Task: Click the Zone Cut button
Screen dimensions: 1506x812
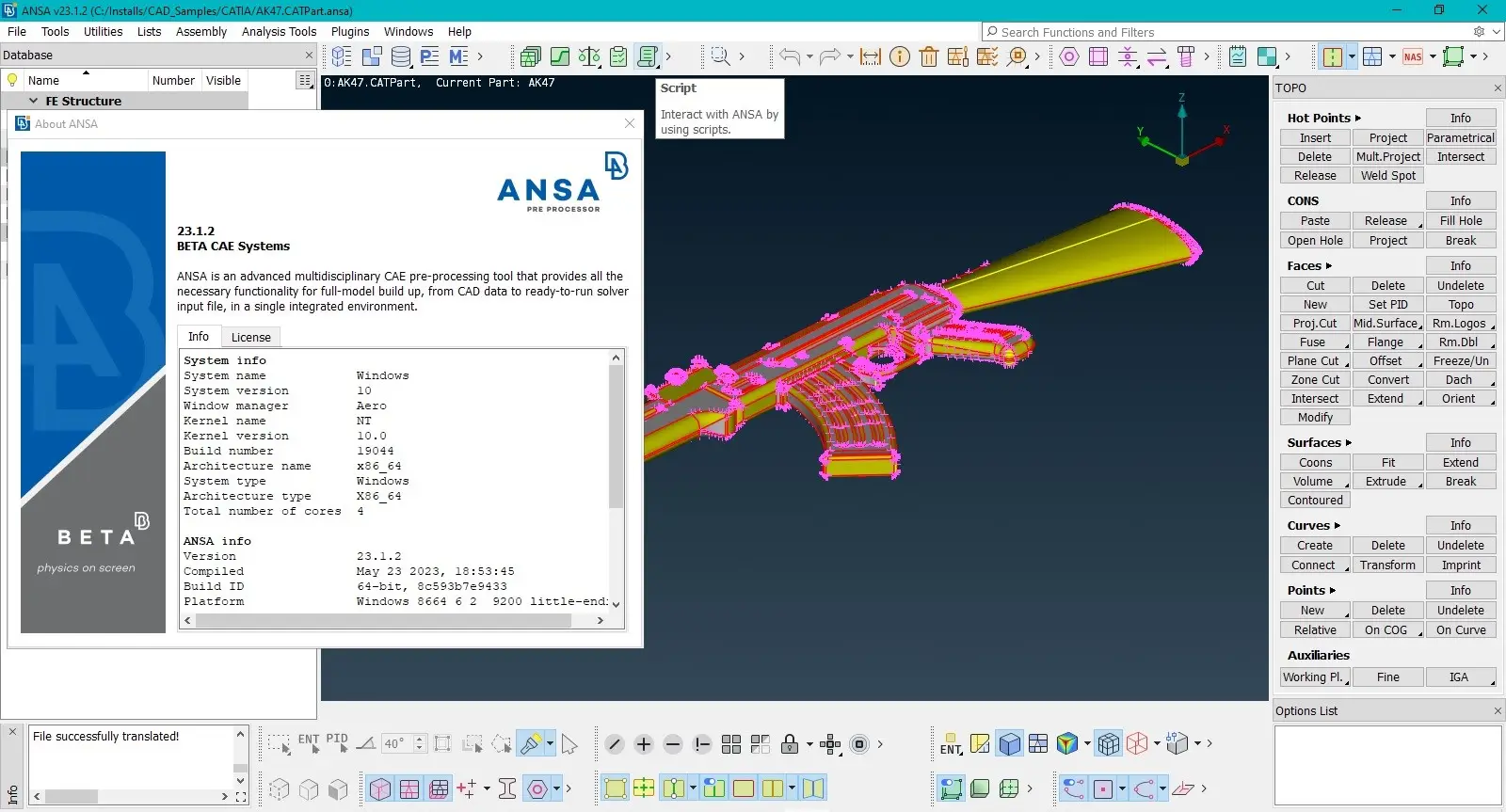Action: point(1315,380)
